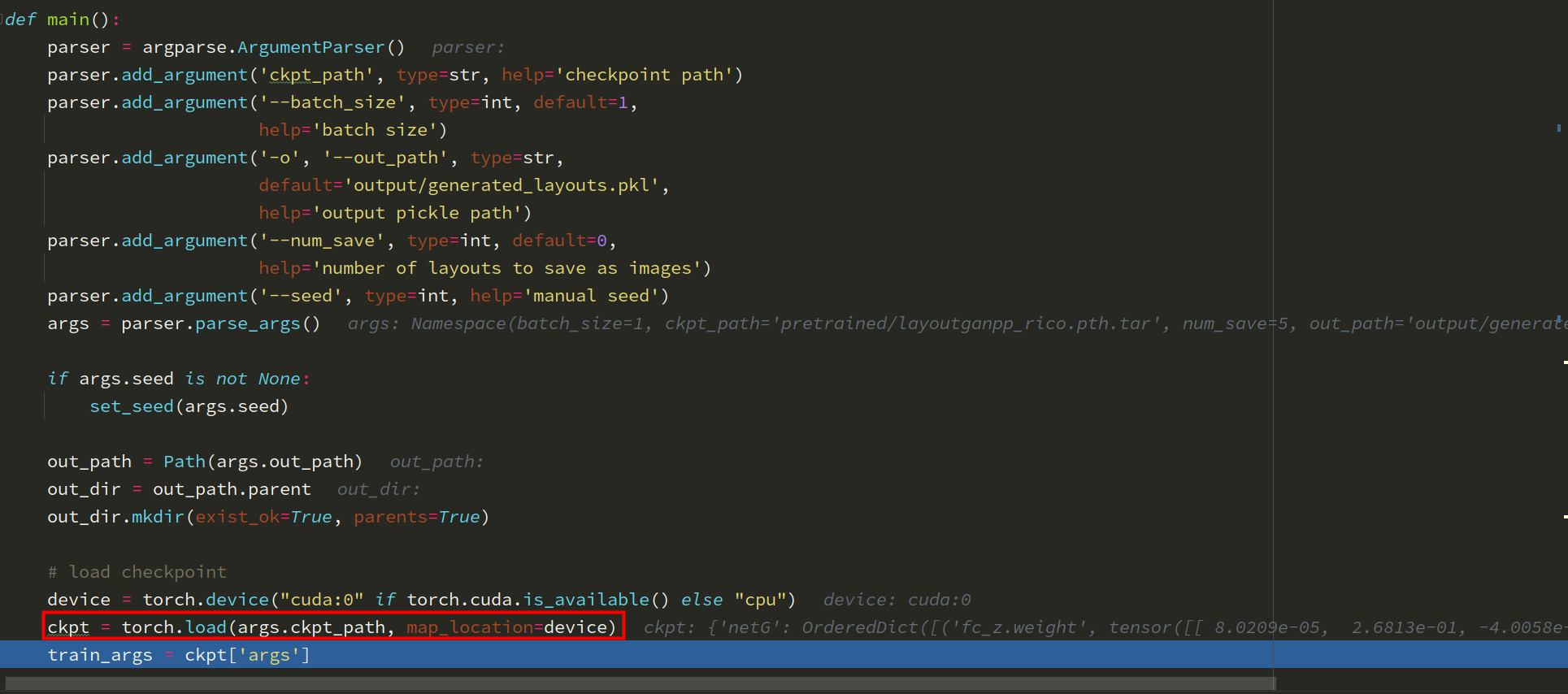This screenshot has width=1568, height=694.
Task: Click the 'output/generated_layouts.pkl' default value
Action: coord(502,185)
